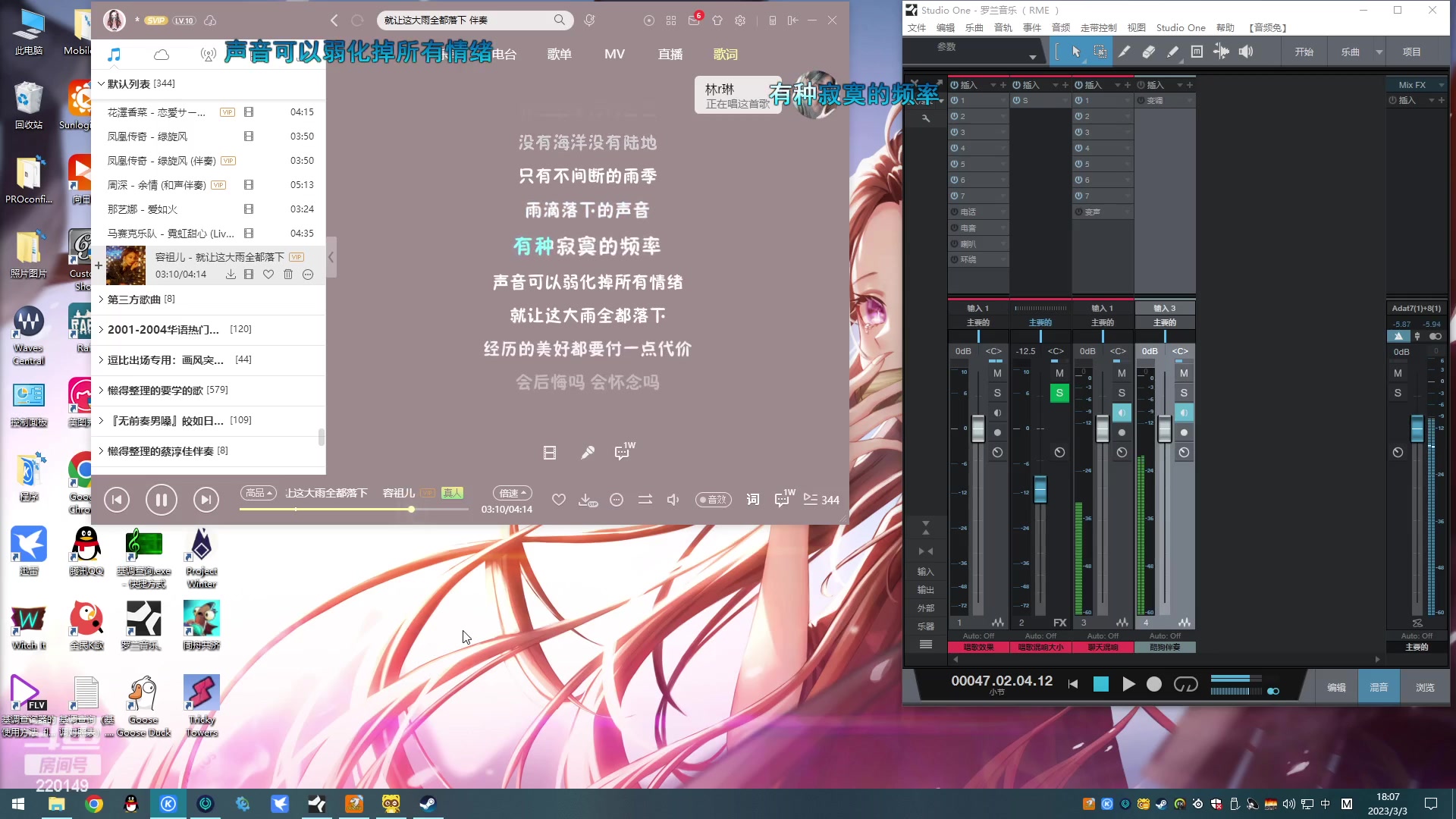Select the Mute tool in Studio One
Screen dimensions: 1456x819
pos(1197,52)
